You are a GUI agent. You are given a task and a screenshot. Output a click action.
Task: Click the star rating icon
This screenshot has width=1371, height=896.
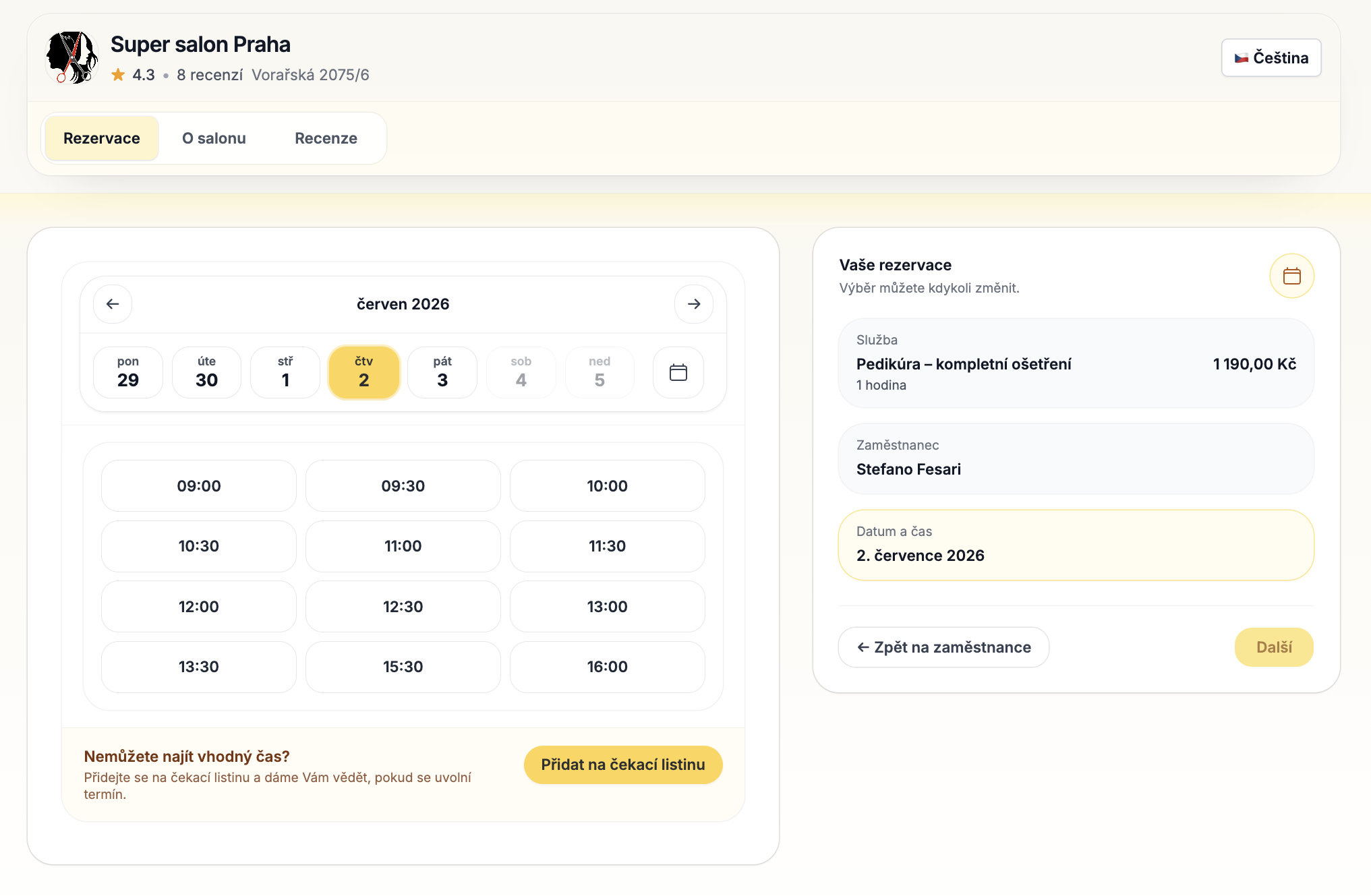pyautogui.click(x=118, y=75)
